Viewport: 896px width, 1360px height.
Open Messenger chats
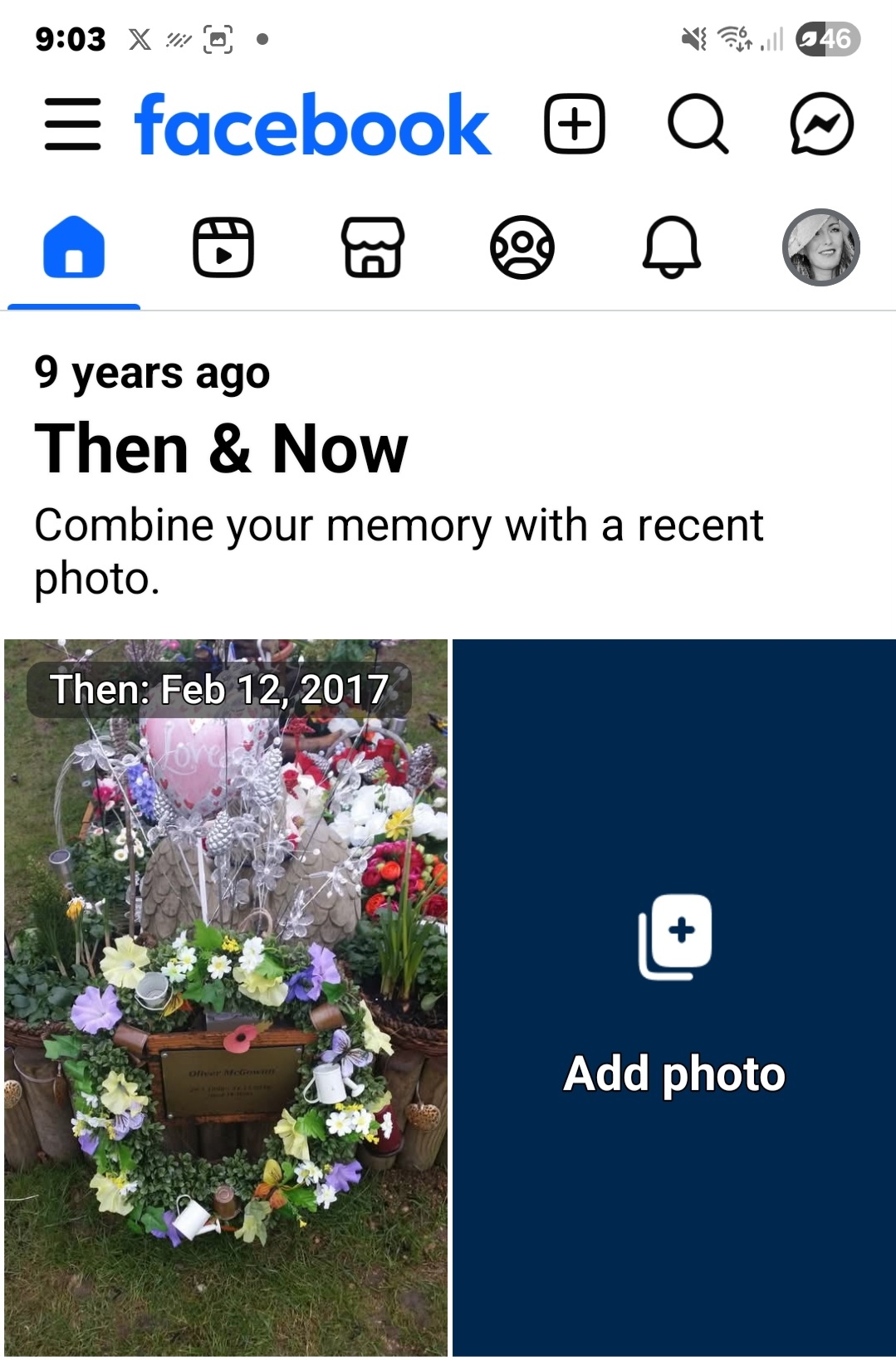click(821, 125)
